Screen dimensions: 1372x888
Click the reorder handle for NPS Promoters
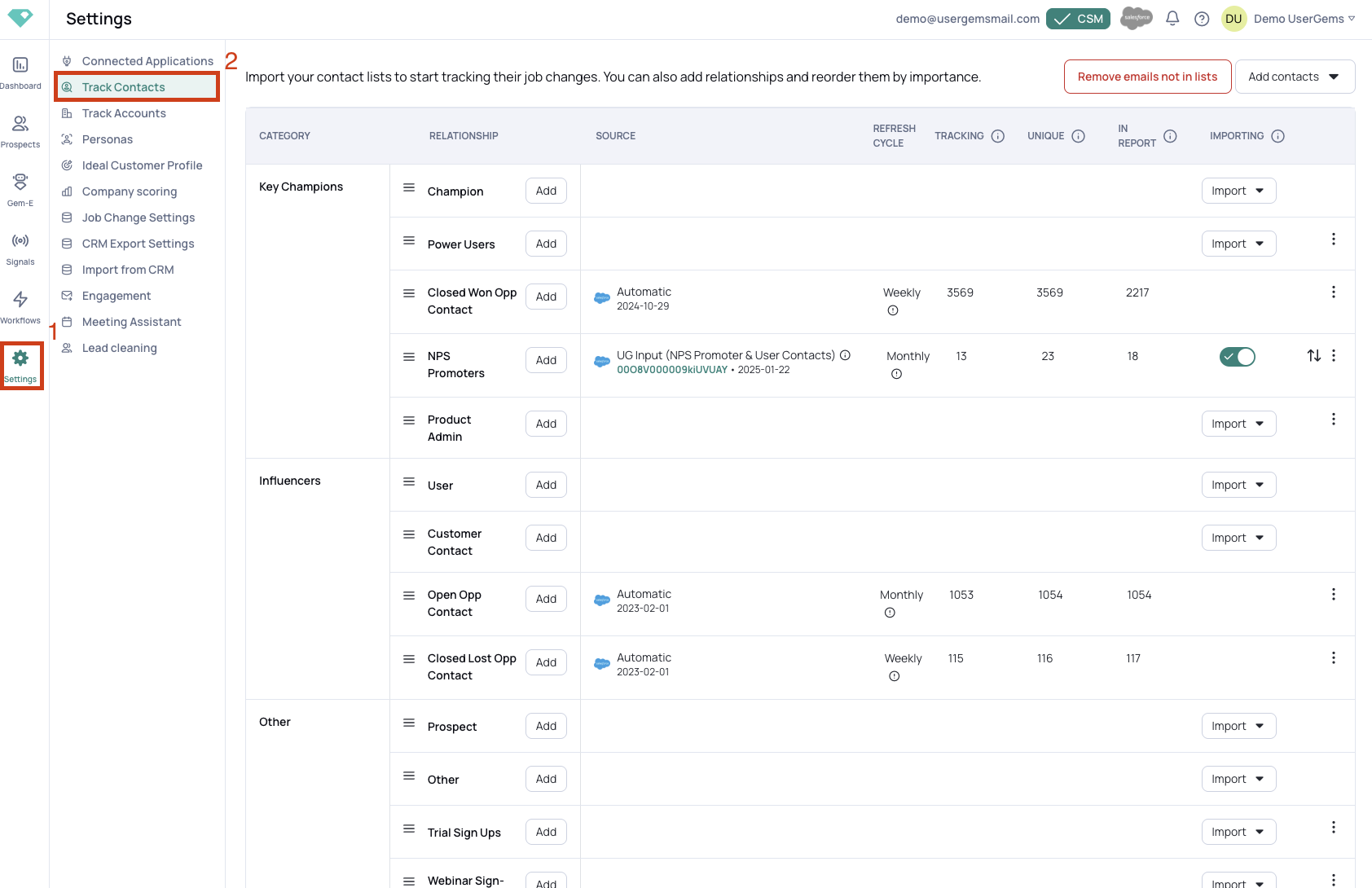click(x=409, y=357)
